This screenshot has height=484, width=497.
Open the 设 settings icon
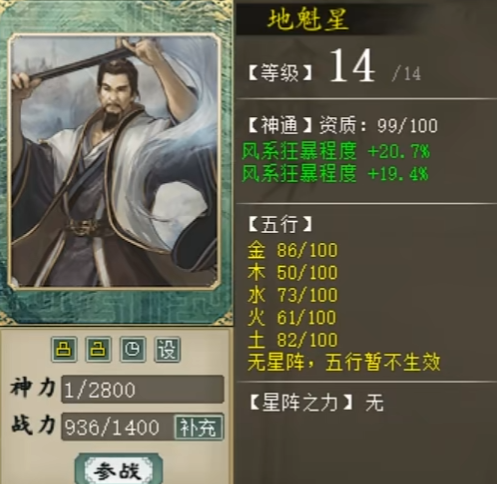click(167, 349)
